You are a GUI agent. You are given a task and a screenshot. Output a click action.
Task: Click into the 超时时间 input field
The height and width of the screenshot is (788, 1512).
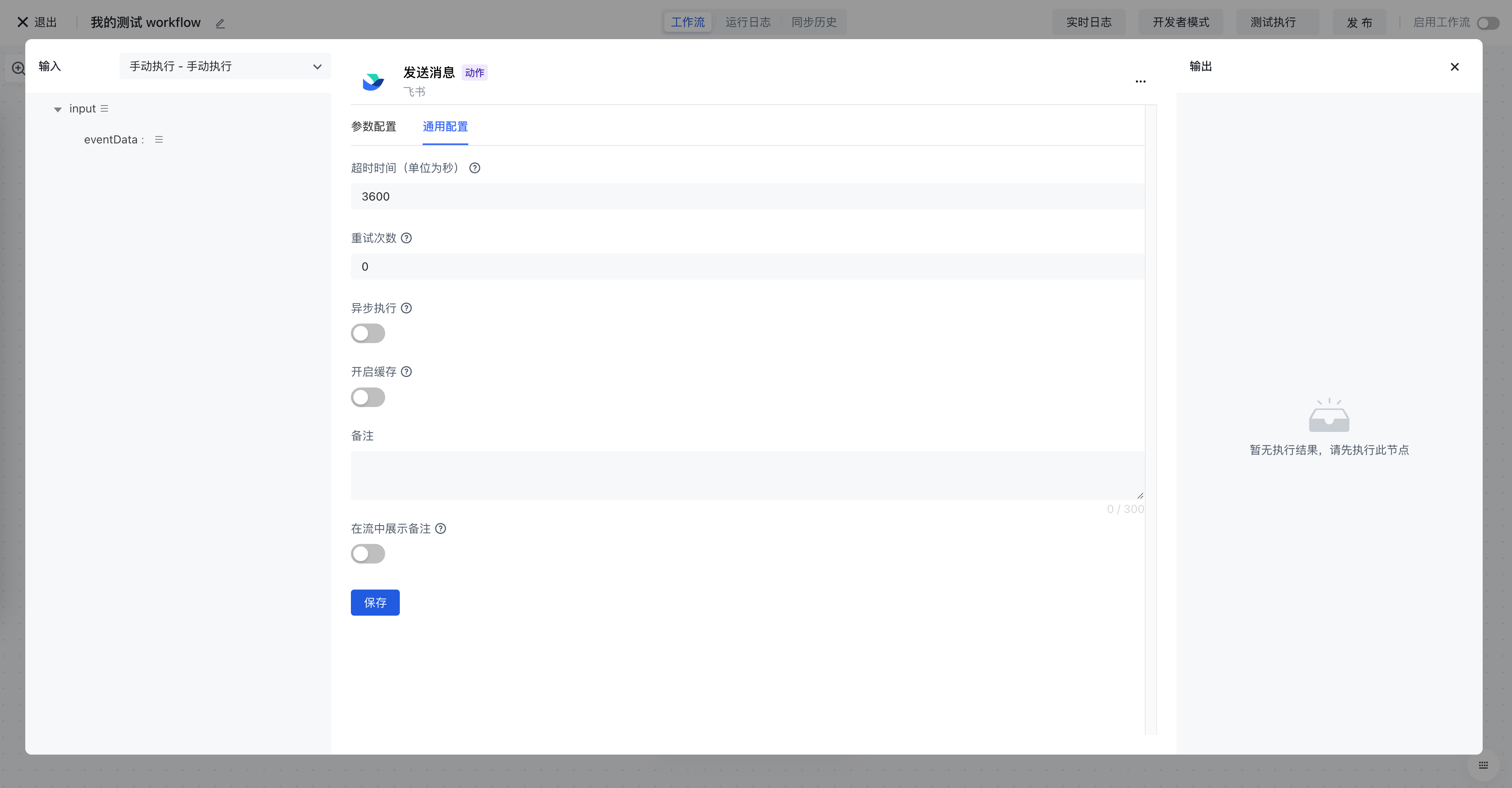(x=747, y=196)
